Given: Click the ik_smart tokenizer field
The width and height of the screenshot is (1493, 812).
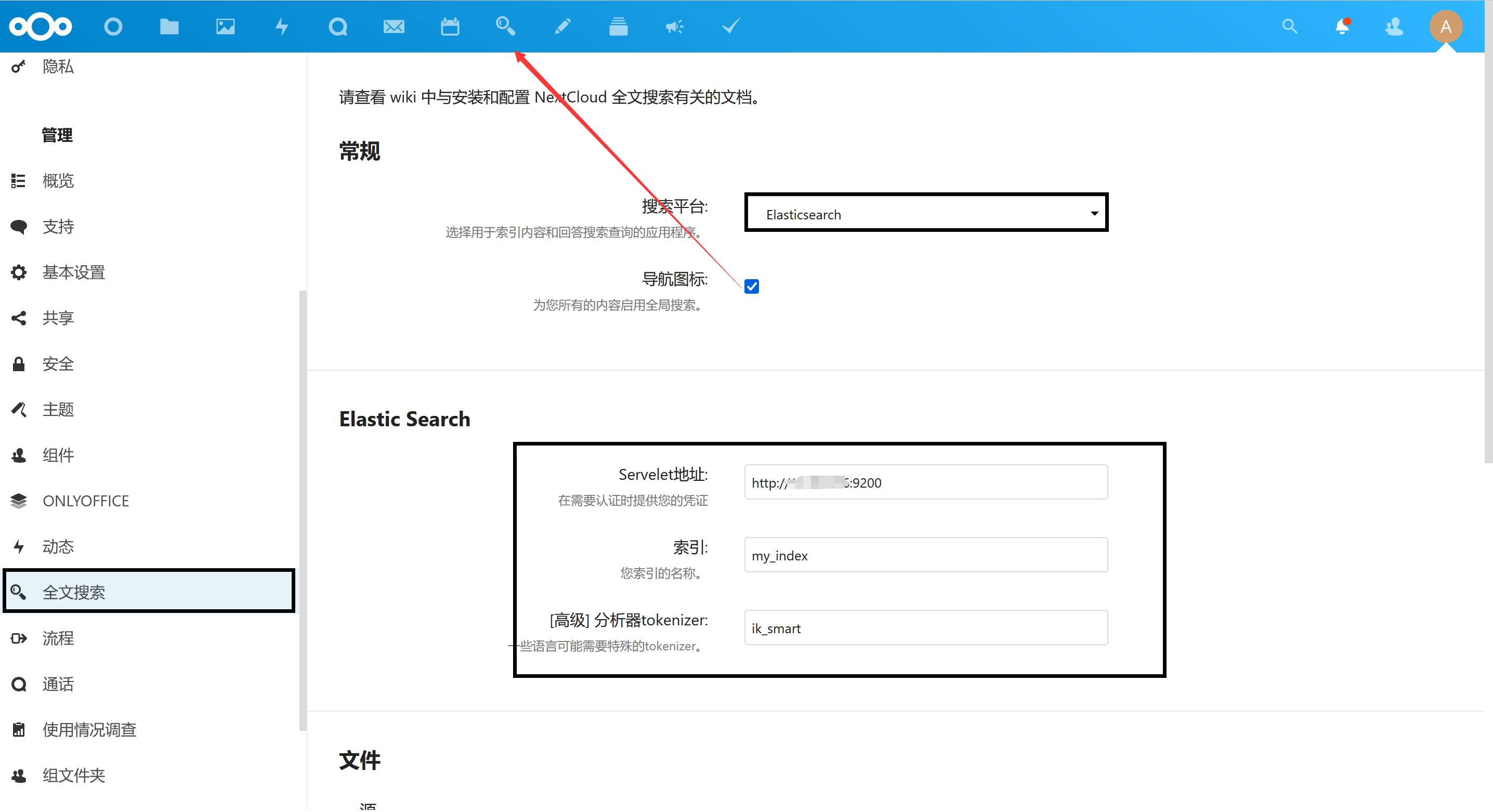Looking at the screenshot, I should (926, 627).
